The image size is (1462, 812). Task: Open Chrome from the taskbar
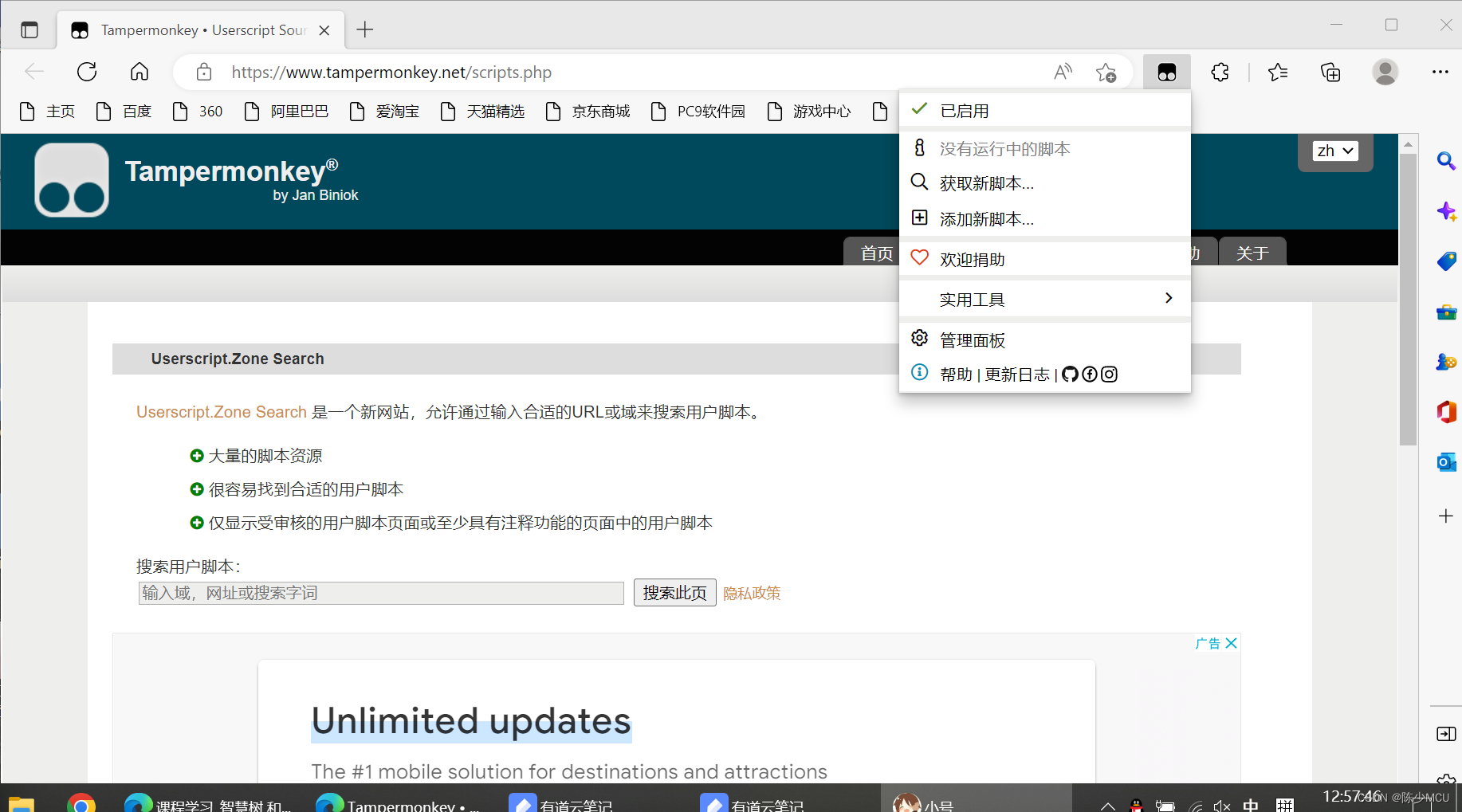point(81,802)
